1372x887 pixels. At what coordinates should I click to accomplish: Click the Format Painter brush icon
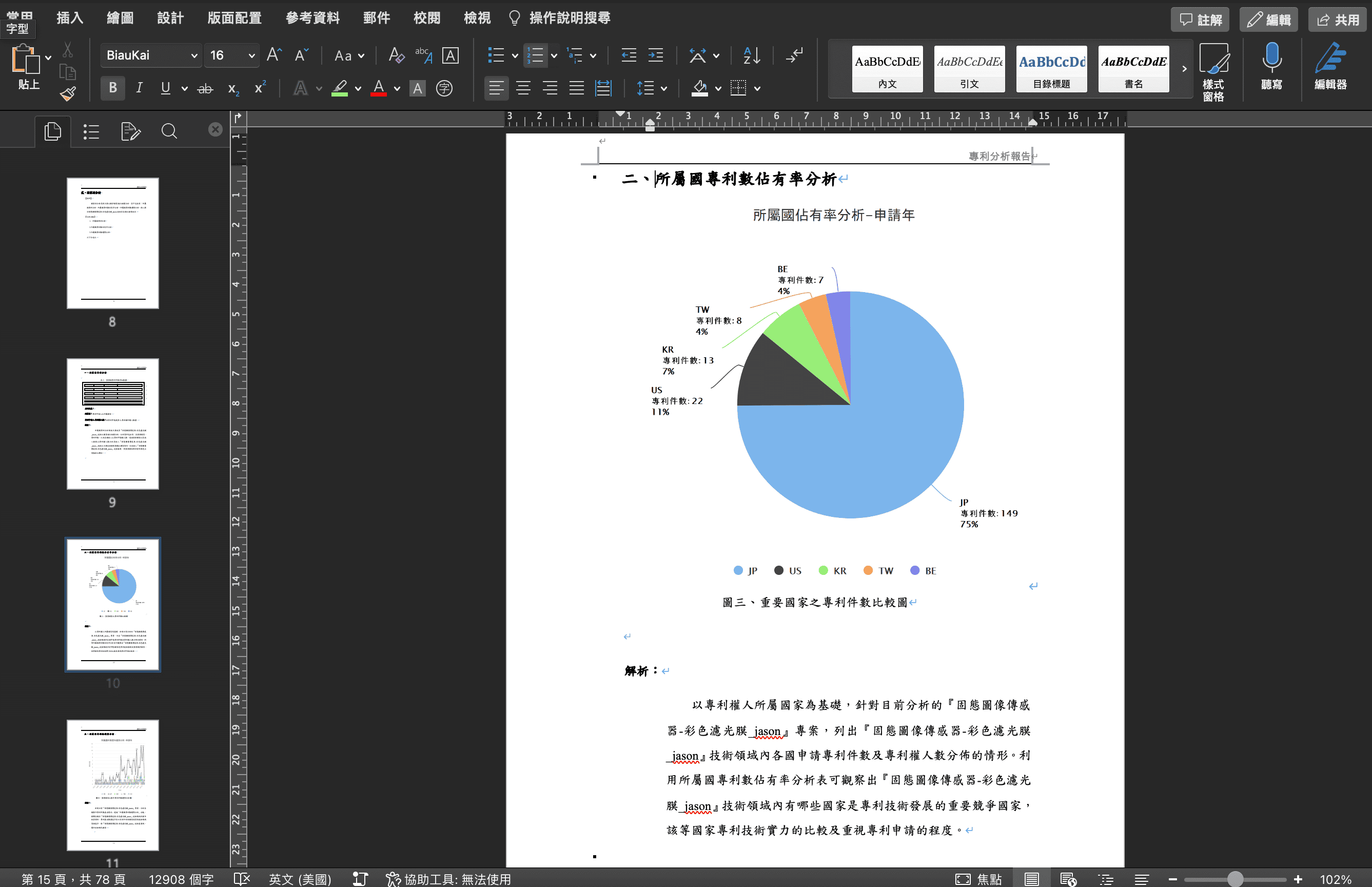[68, 93]
